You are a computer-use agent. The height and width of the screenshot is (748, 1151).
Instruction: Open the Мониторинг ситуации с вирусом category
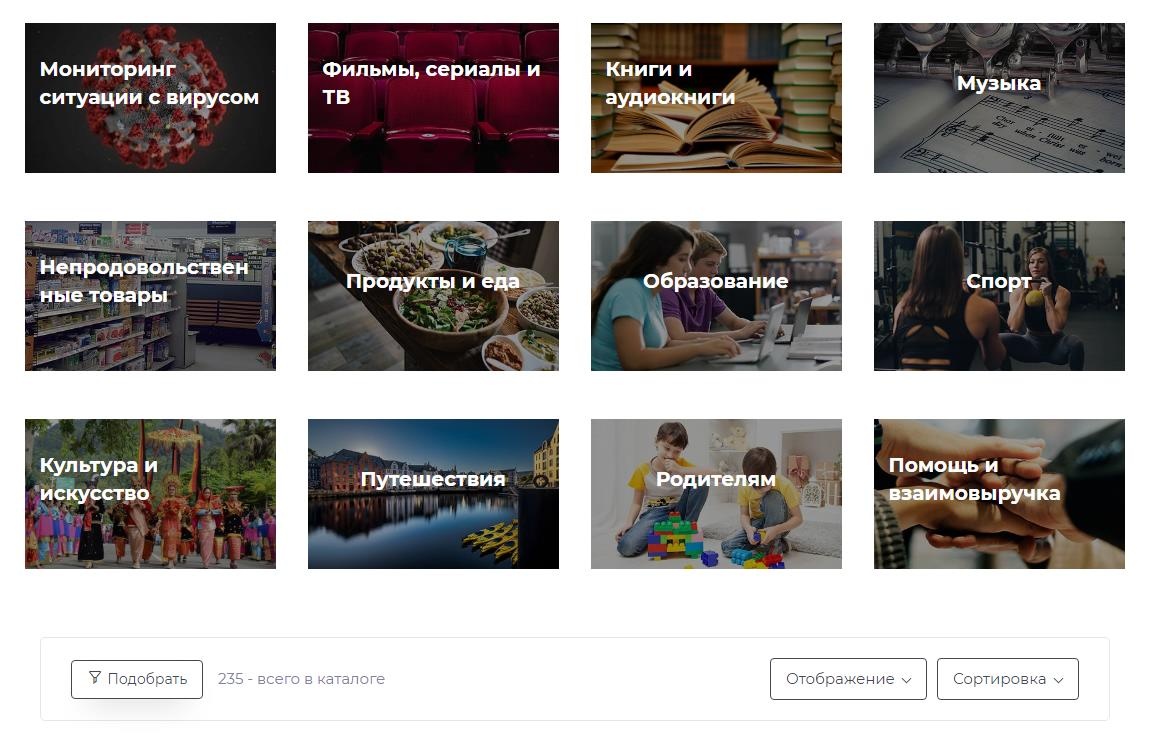(150, 98)
